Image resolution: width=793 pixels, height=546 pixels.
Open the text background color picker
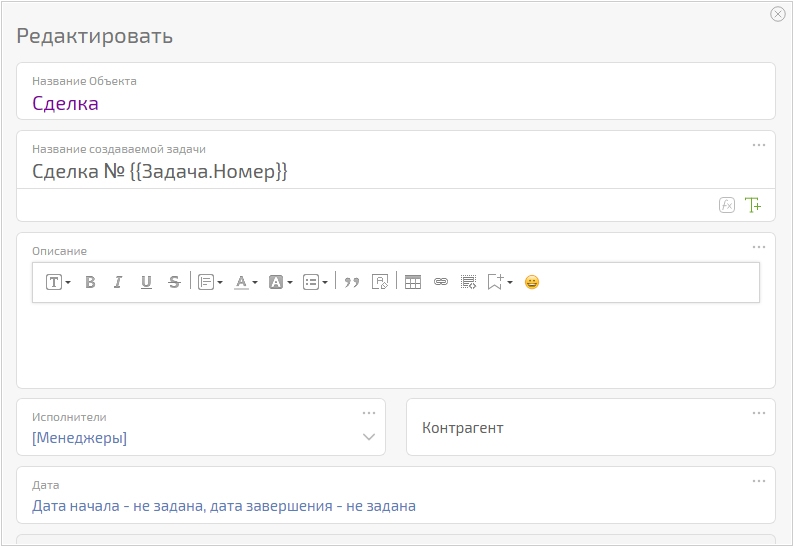(280, 282)
